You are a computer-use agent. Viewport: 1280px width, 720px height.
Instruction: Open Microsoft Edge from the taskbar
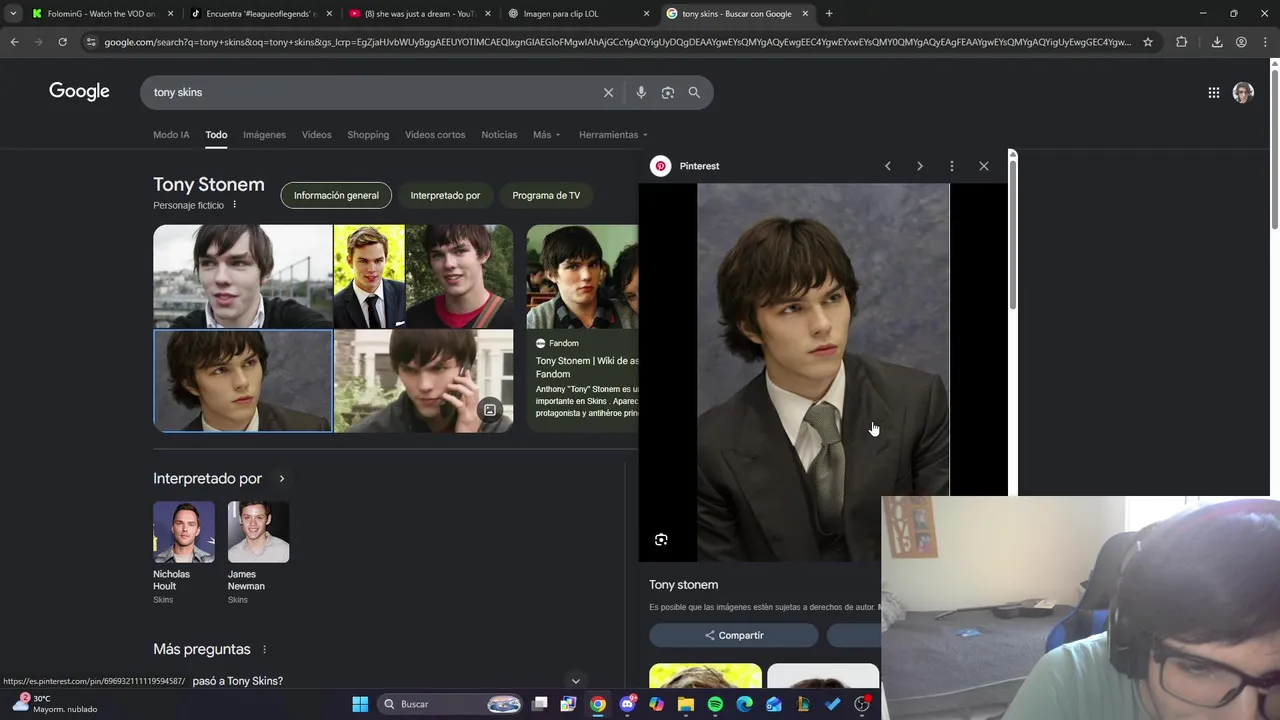744,704
